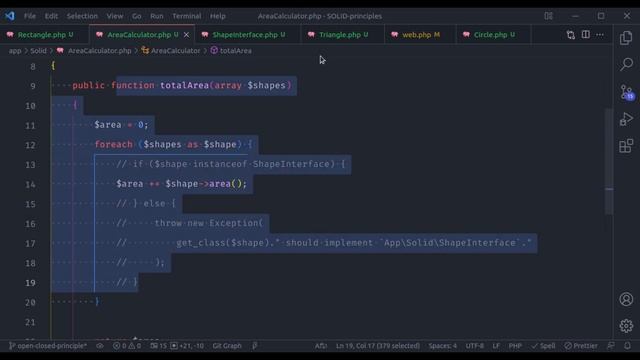The width and height of the screenshot is (640, 360).
Task: Click the notifications bell in the status bar
Action: point(627,346)
